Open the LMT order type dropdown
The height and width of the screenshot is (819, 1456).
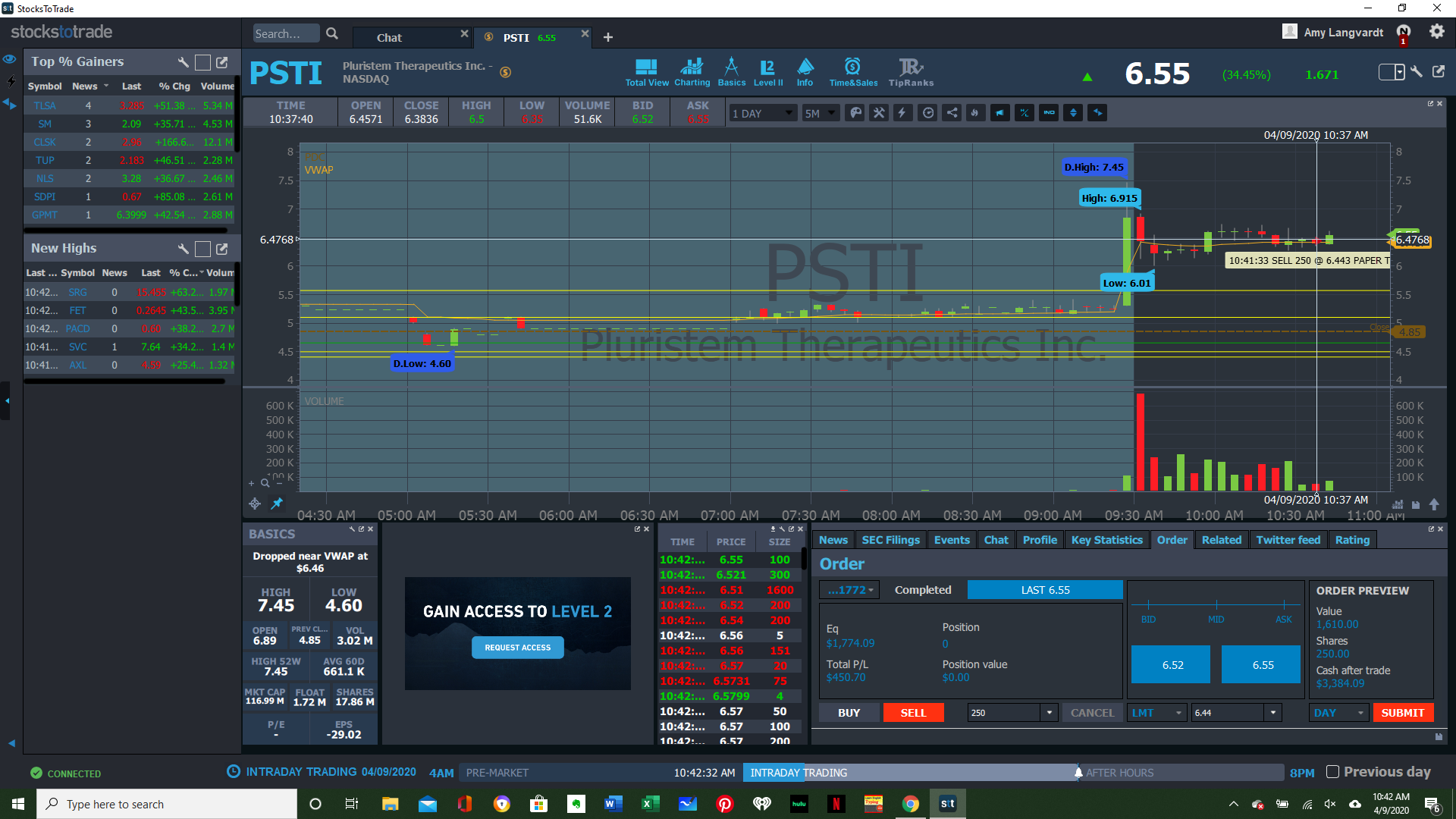coord(1156,713)
